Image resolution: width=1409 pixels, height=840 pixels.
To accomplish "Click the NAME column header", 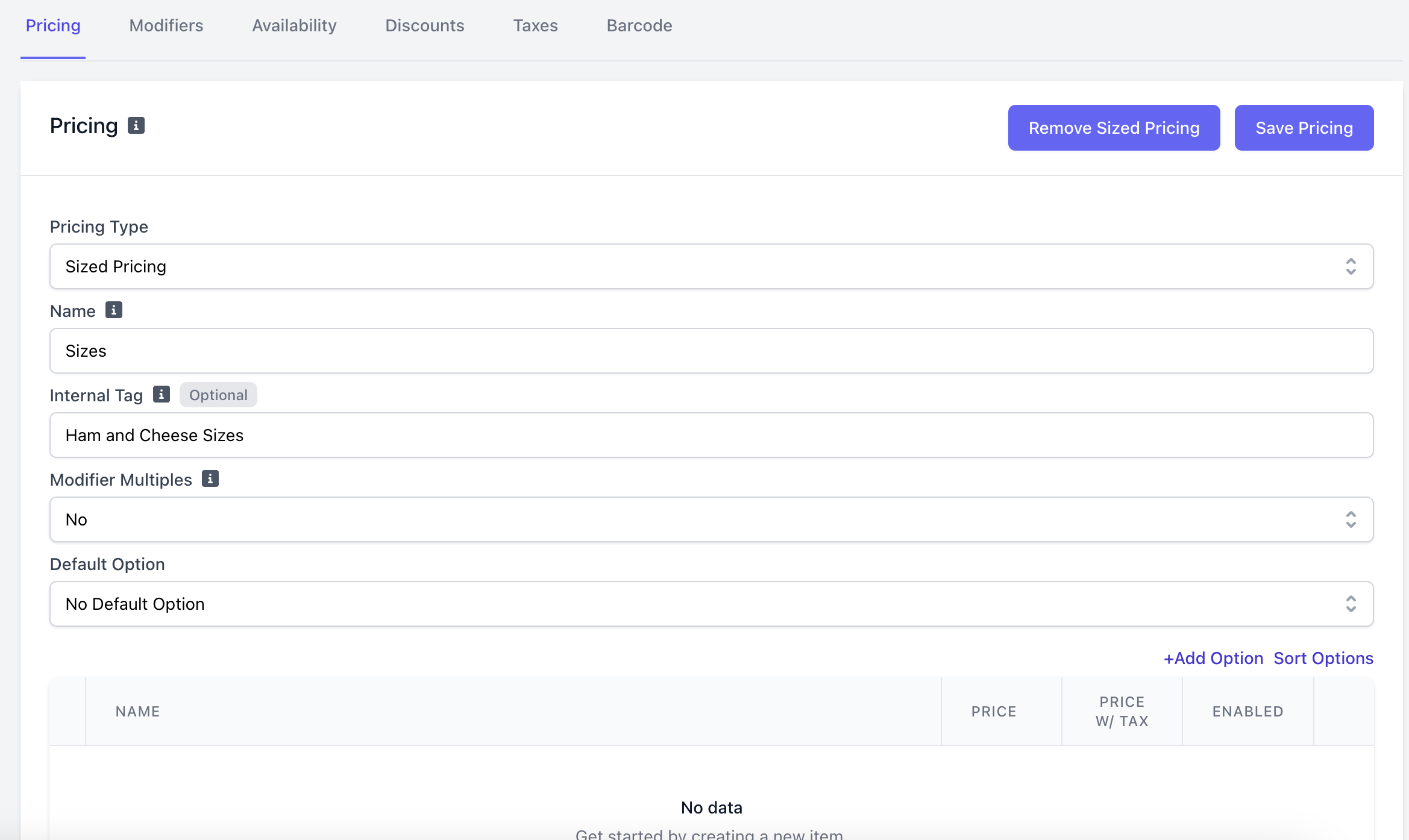I will tap(138, 712).
